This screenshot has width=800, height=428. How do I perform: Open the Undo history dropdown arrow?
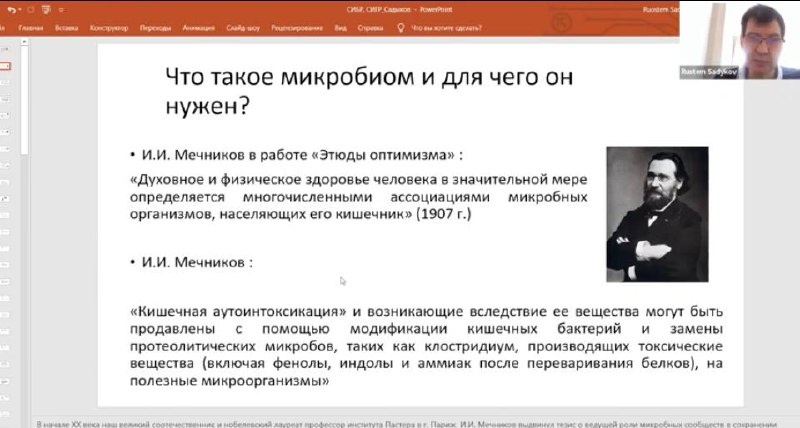[x=20, y=10]
